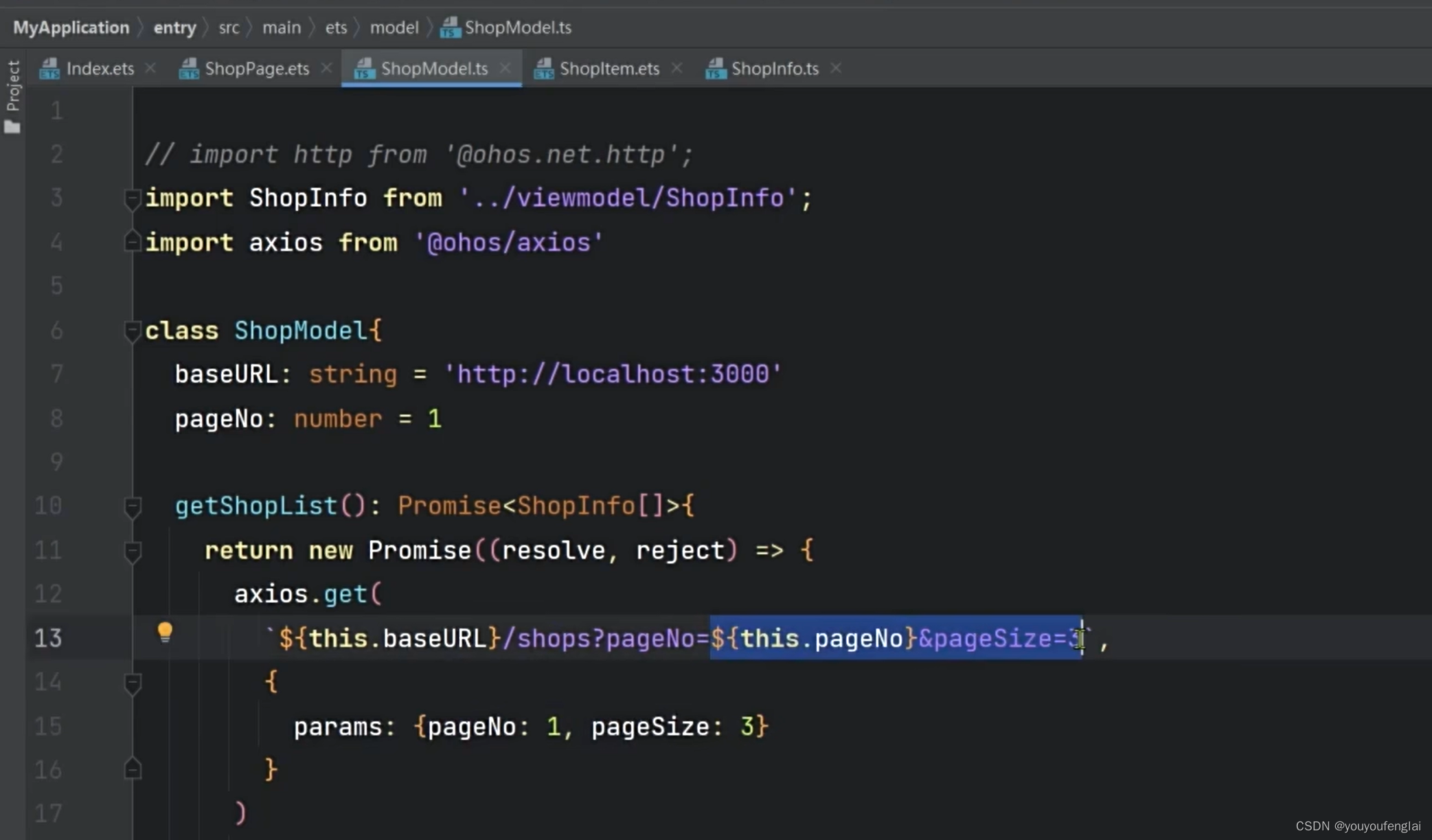Click the params property on line 15

(x=338, y=727)
